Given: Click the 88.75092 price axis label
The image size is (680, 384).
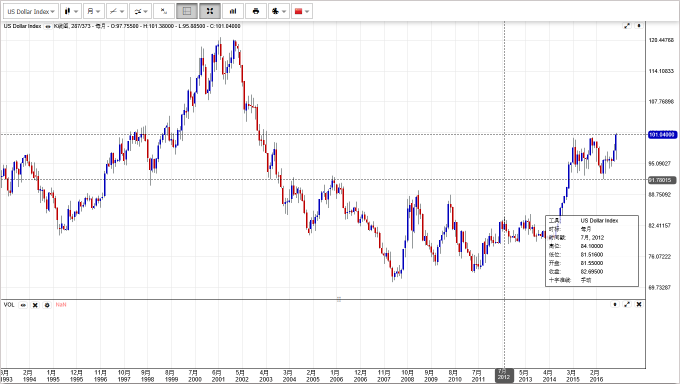Looking at the screenshot, I should pos(661,194).
